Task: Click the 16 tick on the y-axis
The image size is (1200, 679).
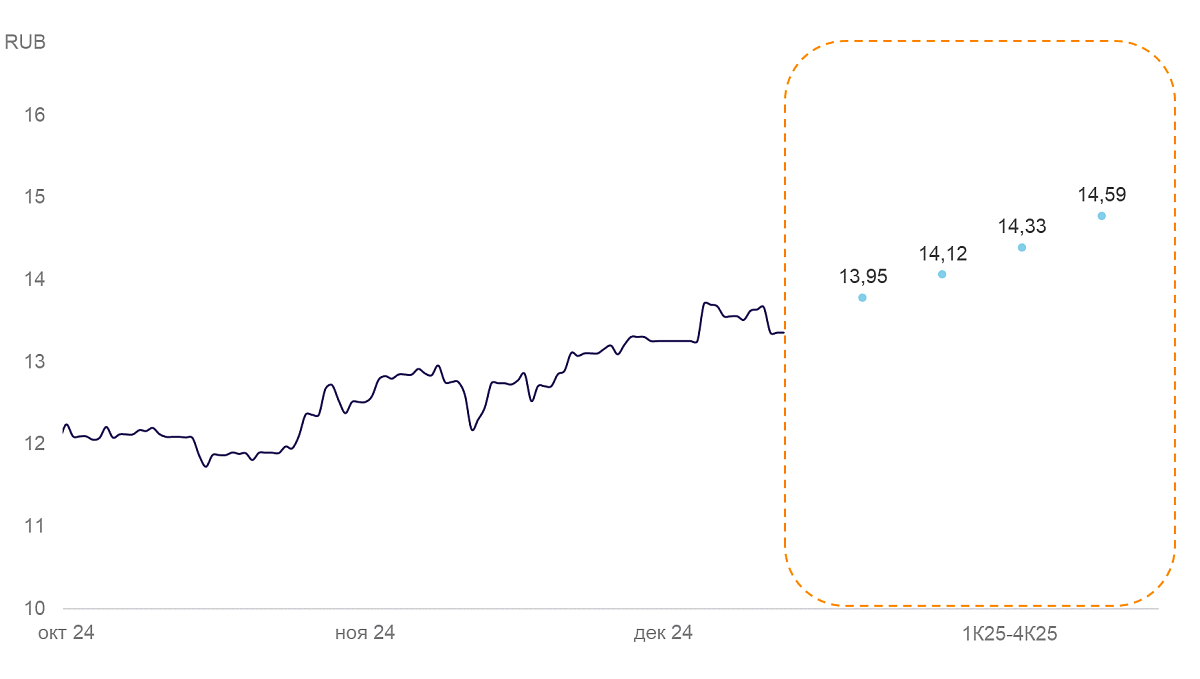Action: [x=35, y=114]
